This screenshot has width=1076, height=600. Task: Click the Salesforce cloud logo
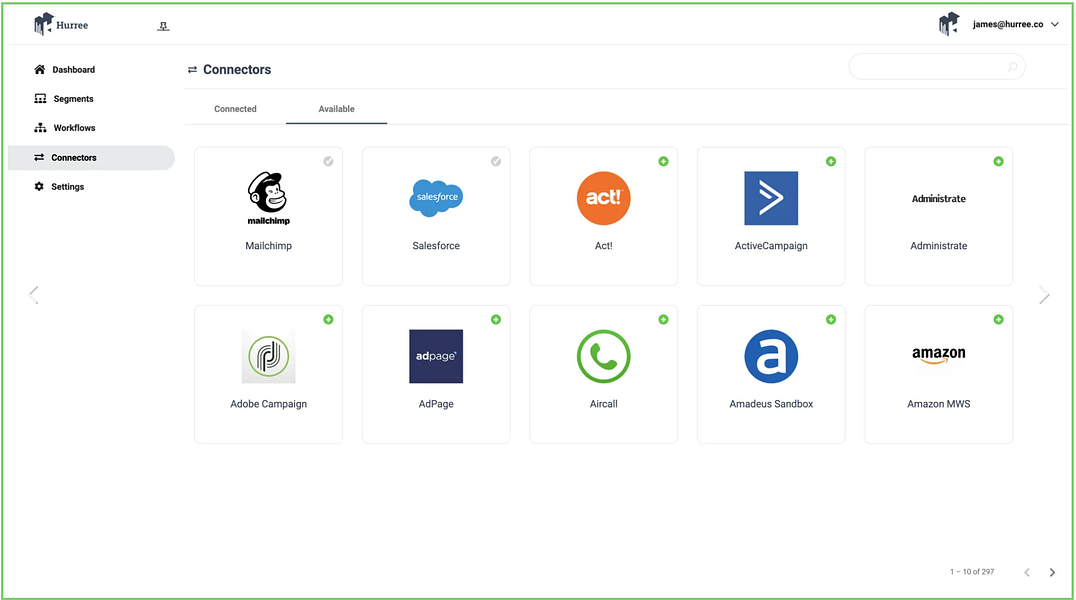436,198
